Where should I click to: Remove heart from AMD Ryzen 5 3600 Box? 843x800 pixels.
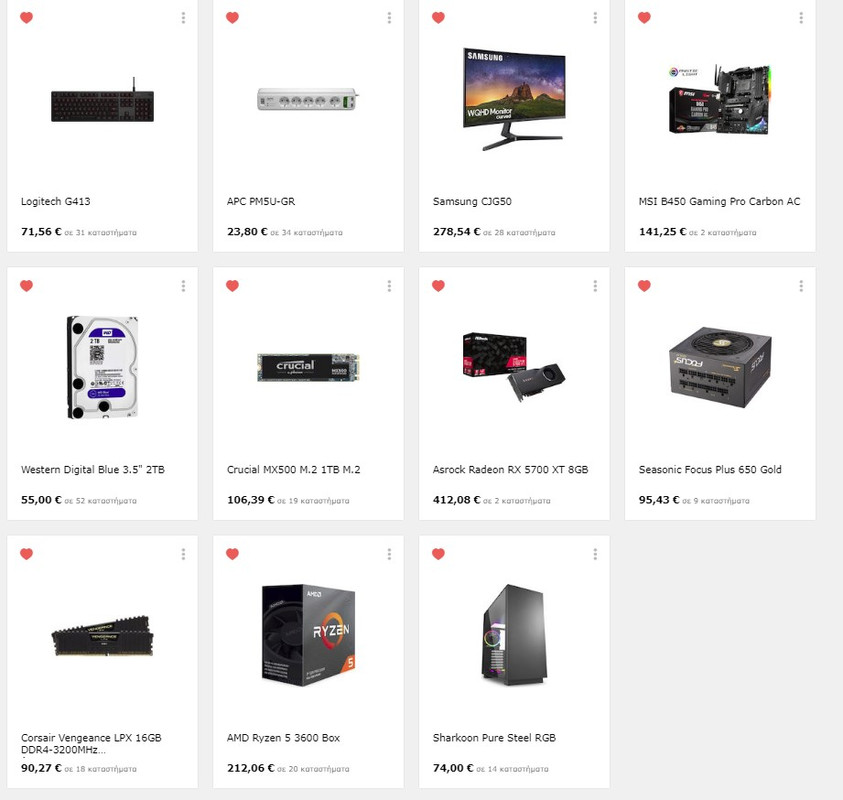tap(232, 554)
